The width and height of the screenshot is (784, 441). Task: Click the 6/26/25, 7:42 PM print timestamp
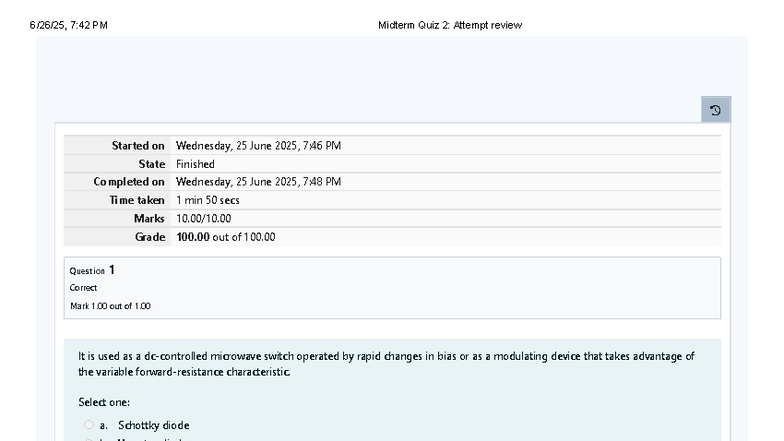(69, 25)
